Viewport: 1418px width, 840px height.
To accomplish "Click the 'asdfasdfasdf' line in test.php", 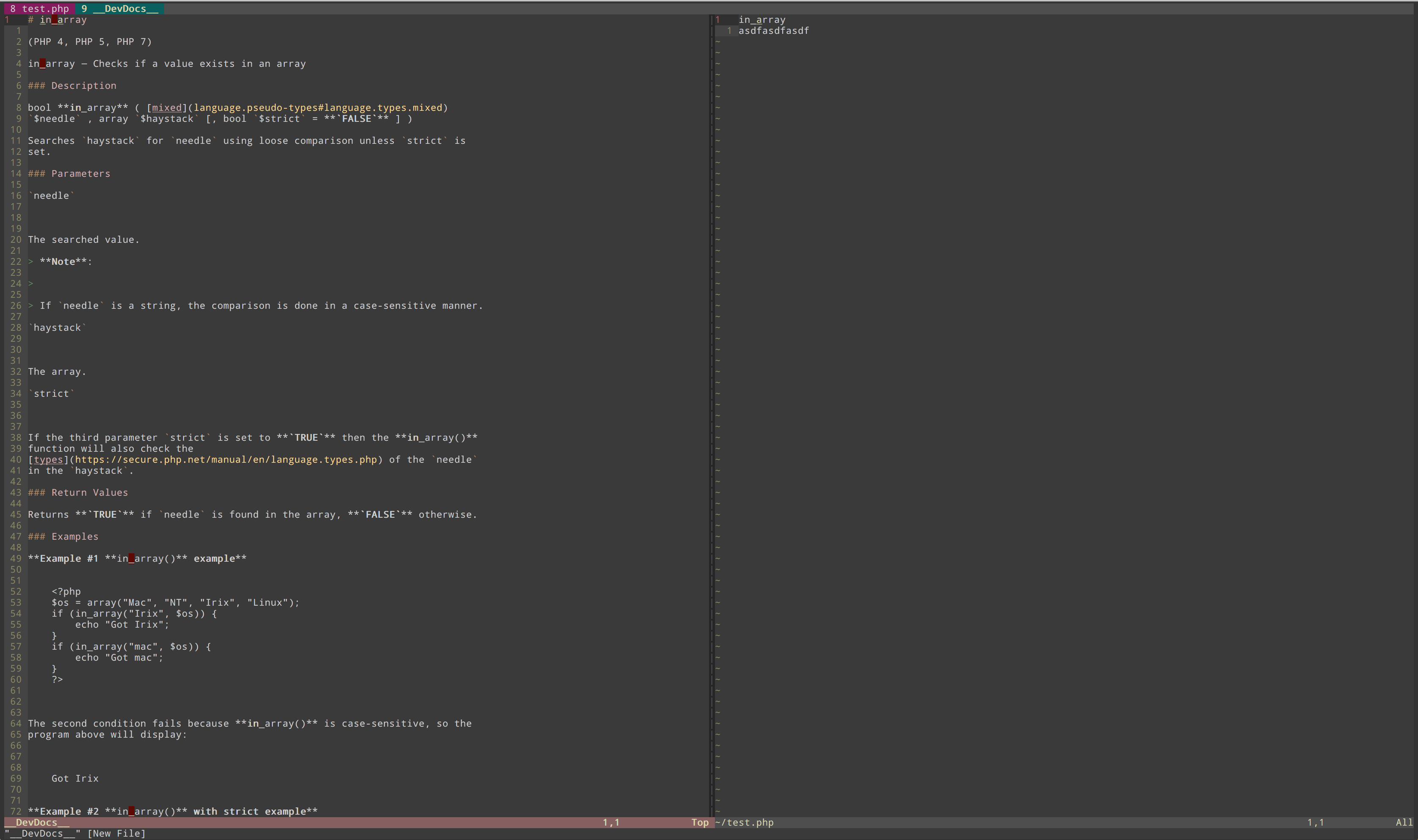I will click(773, 30).
